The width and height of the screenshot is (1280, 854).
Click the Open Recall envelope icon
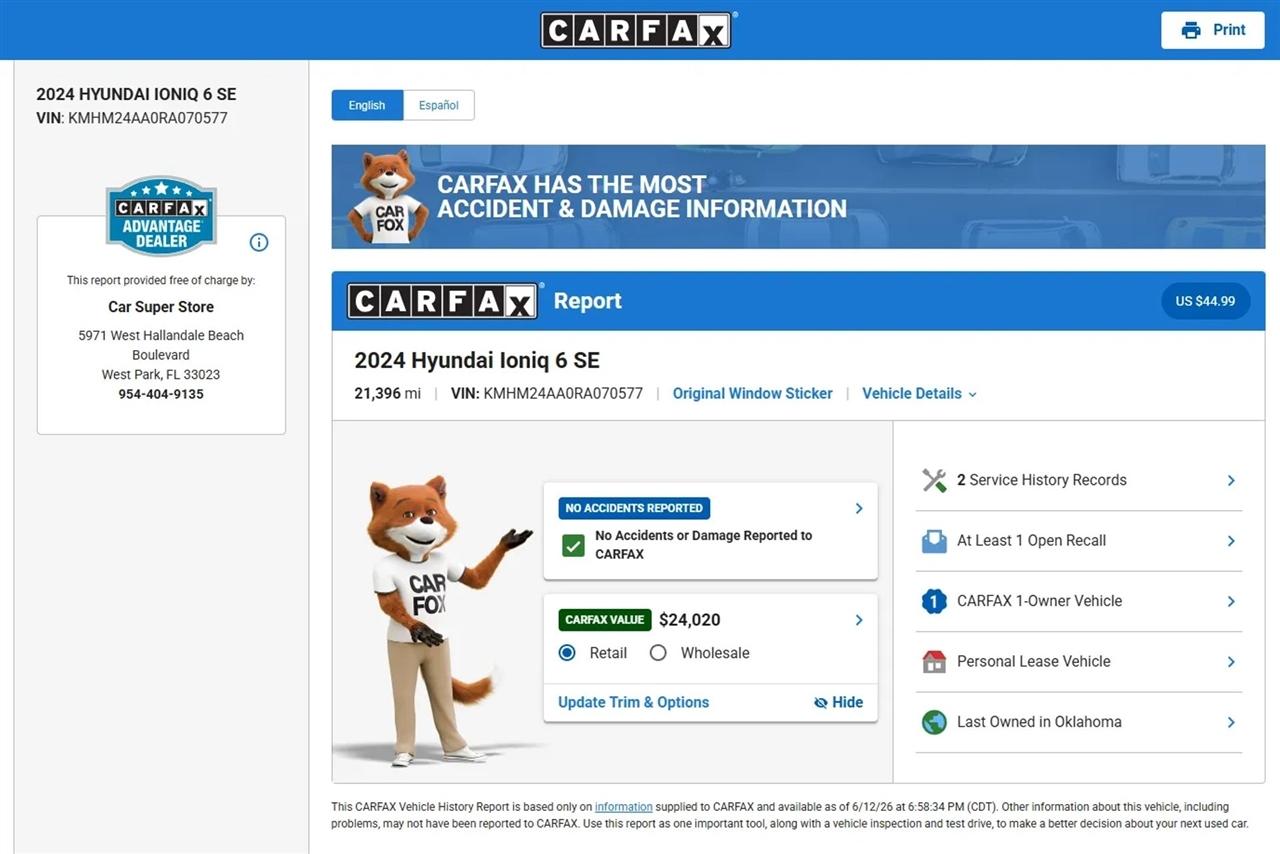tap(934, 541)
